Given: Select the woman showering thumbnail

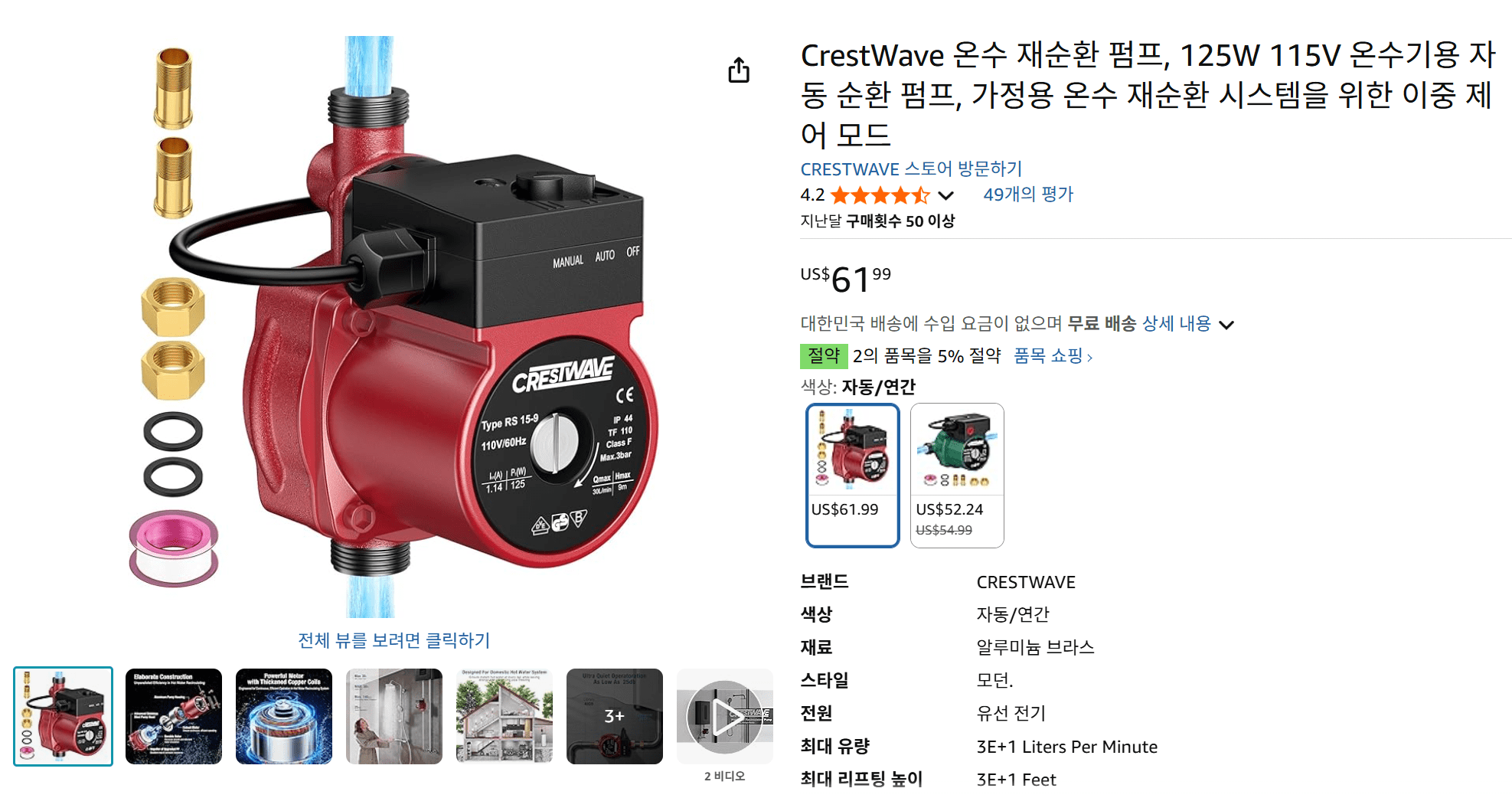Looking at the screenshot, I should (394, 716).
